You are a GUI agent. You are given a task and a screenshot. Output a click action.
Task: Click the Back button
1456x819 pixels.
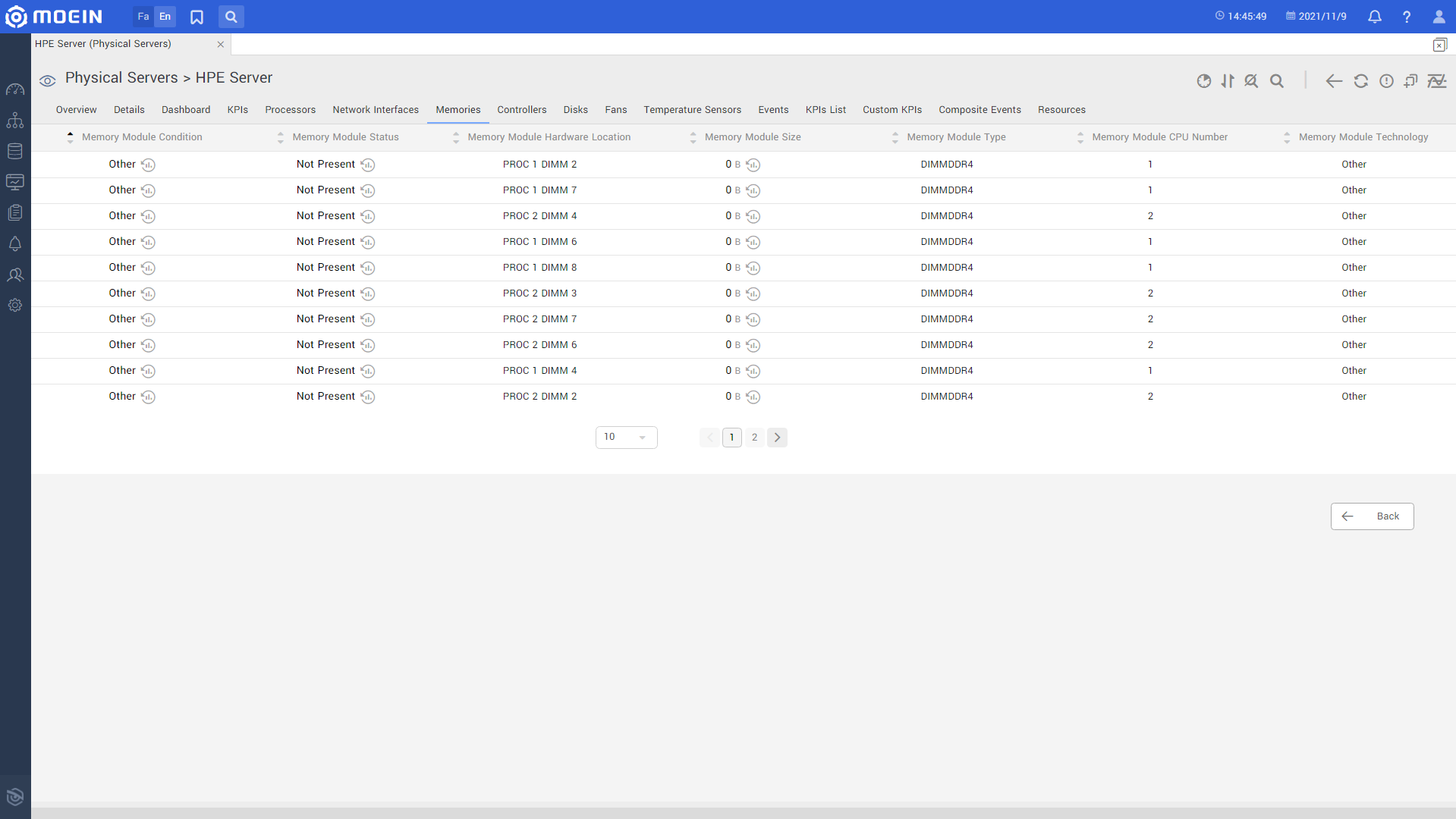[x=1372, y=516]
